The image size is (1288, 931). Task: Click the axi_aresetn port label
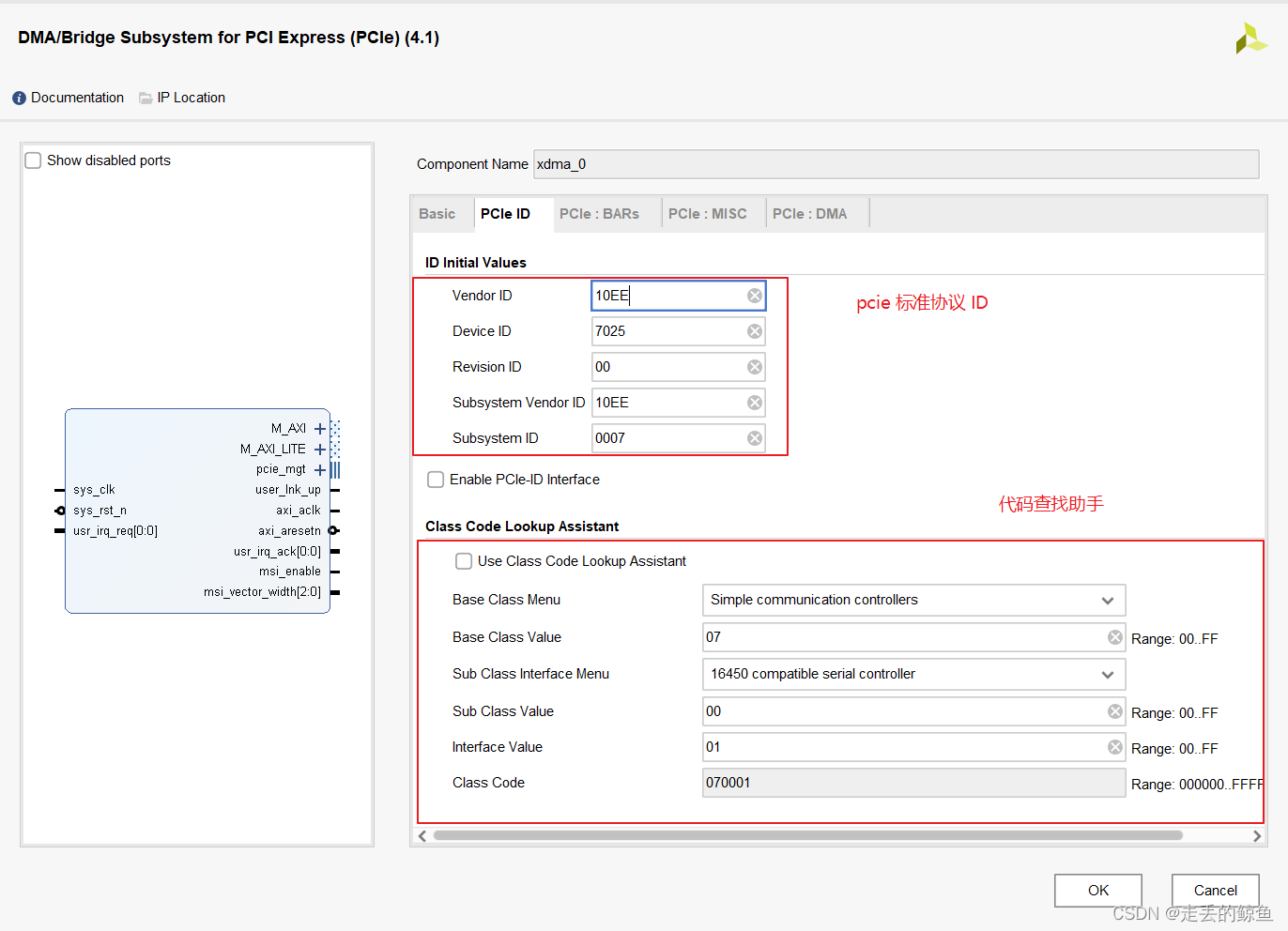click(x=290, y=531)
